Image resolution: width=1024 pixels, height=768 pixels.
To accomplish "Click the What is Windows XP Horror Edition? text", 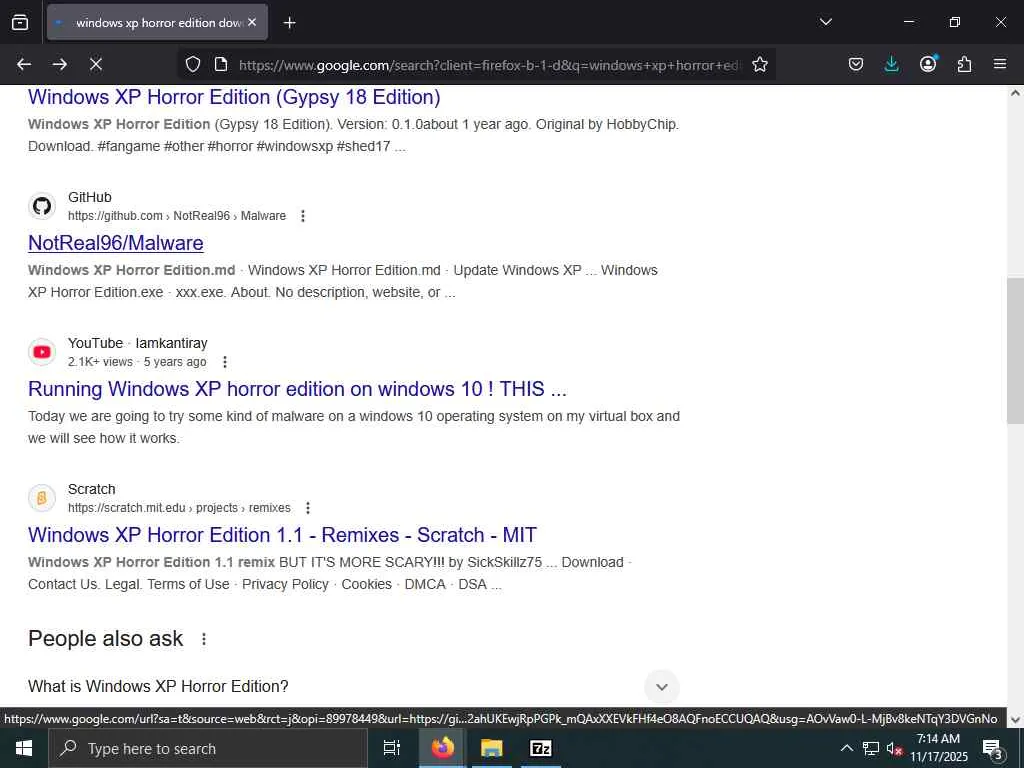I will point(158,686).
